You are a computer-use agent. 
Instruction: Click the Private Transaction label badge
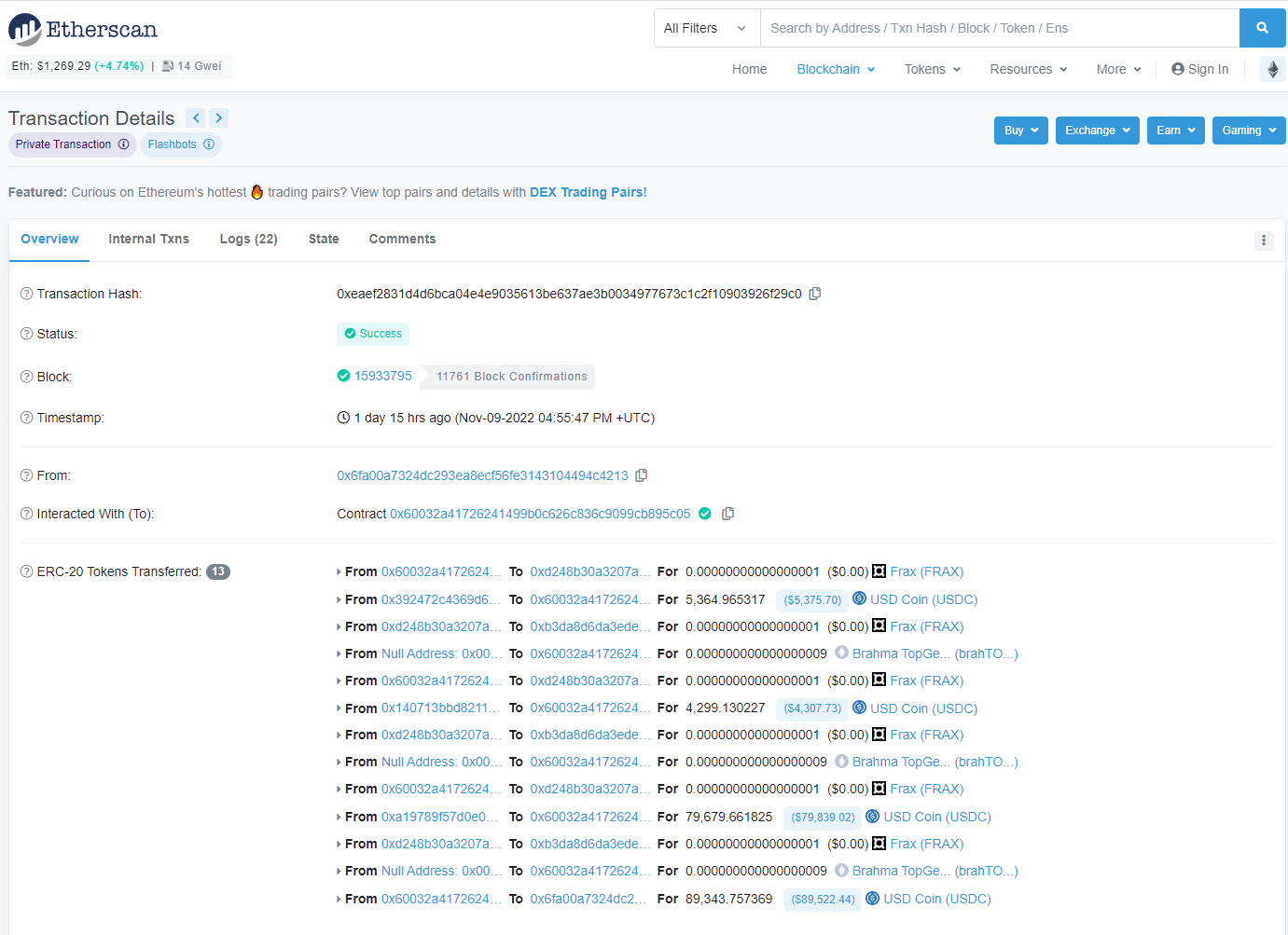point(73,144)
